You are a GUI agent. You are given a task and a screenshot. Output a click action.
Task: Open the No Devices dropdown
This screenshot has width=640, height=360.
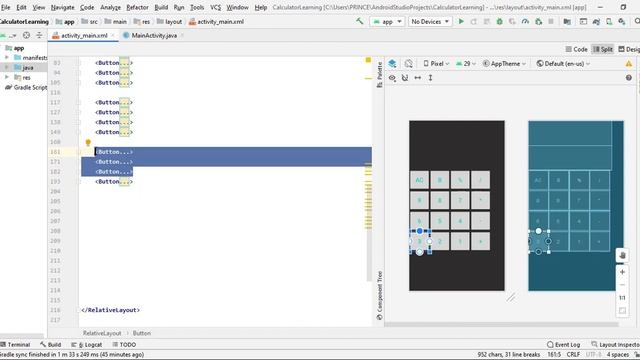(430, 22)
